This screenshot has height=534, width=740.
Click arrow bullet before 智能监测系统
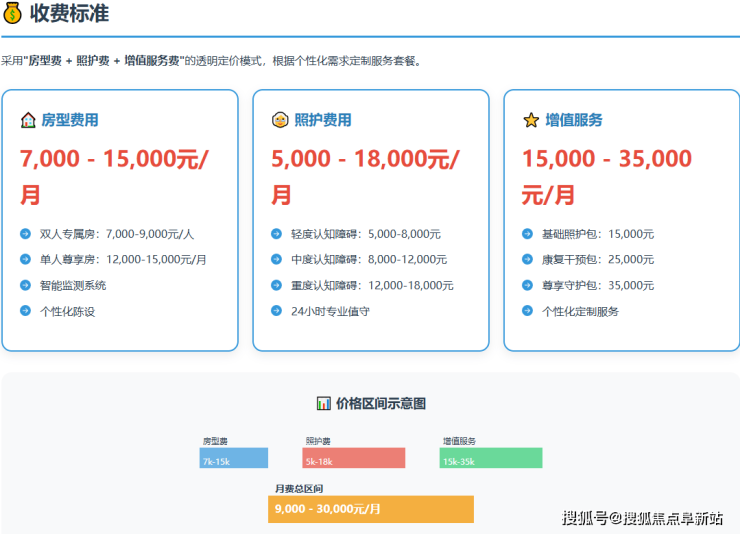pyautogui.click(x=25, y=285)
